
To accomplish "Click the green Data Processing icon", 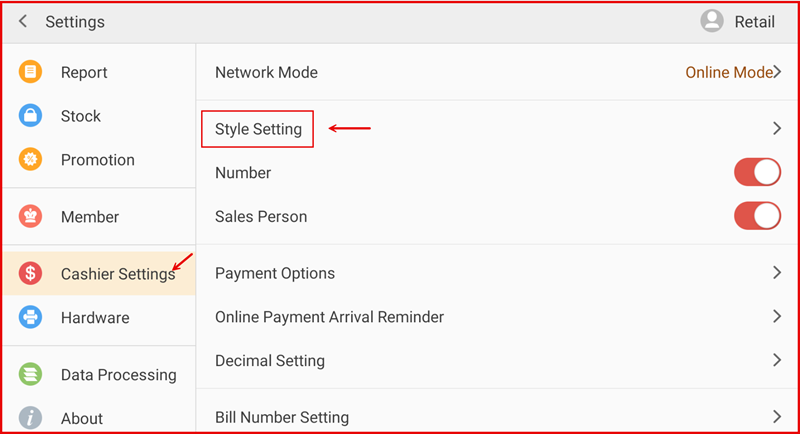I will (x=31, y=374).
